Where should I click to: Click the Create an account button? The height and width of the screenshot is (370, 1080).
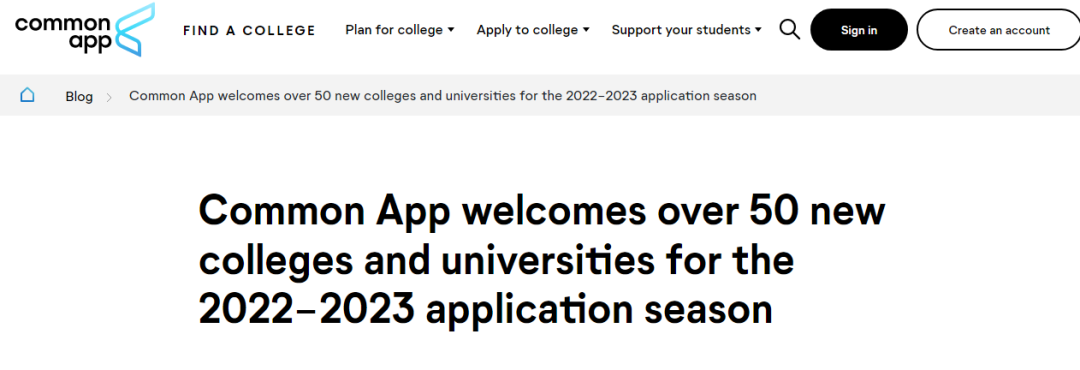pos(999,30)
